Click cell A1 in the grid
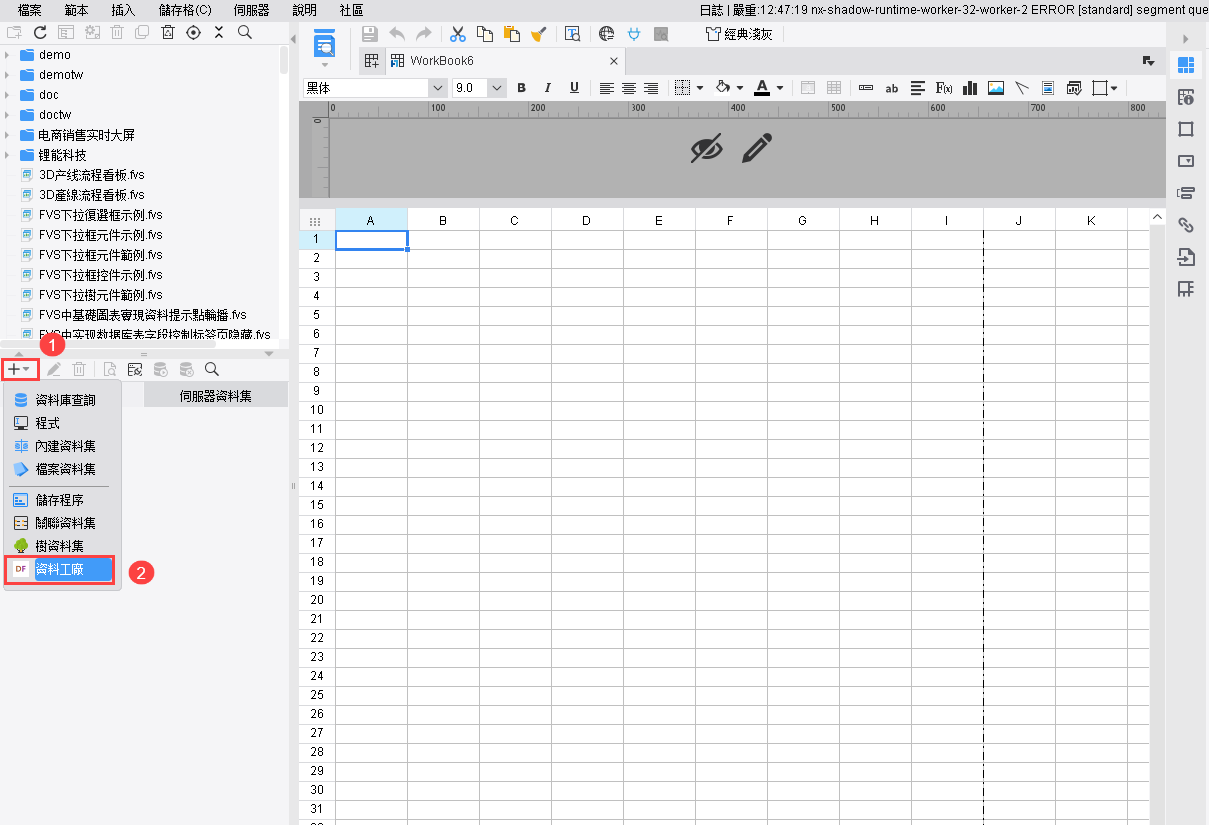Screen dimensions: 1209x825 pos(371,240)
